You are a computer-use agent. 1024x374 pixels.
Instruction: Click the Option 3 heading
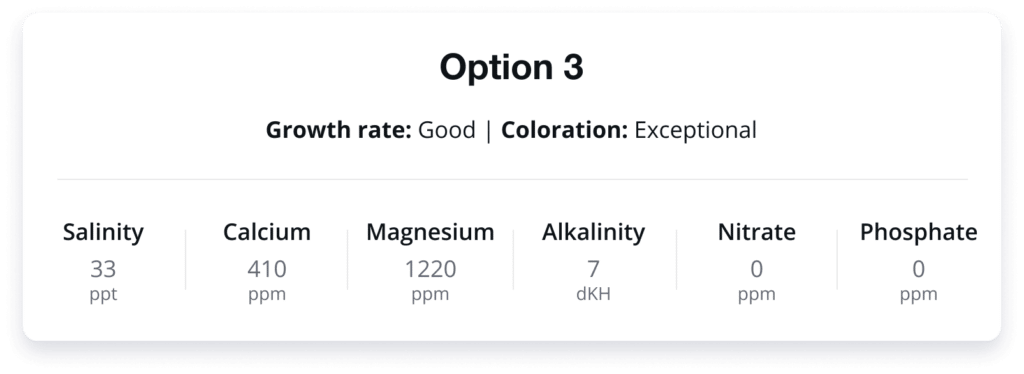tap(511, 67)
